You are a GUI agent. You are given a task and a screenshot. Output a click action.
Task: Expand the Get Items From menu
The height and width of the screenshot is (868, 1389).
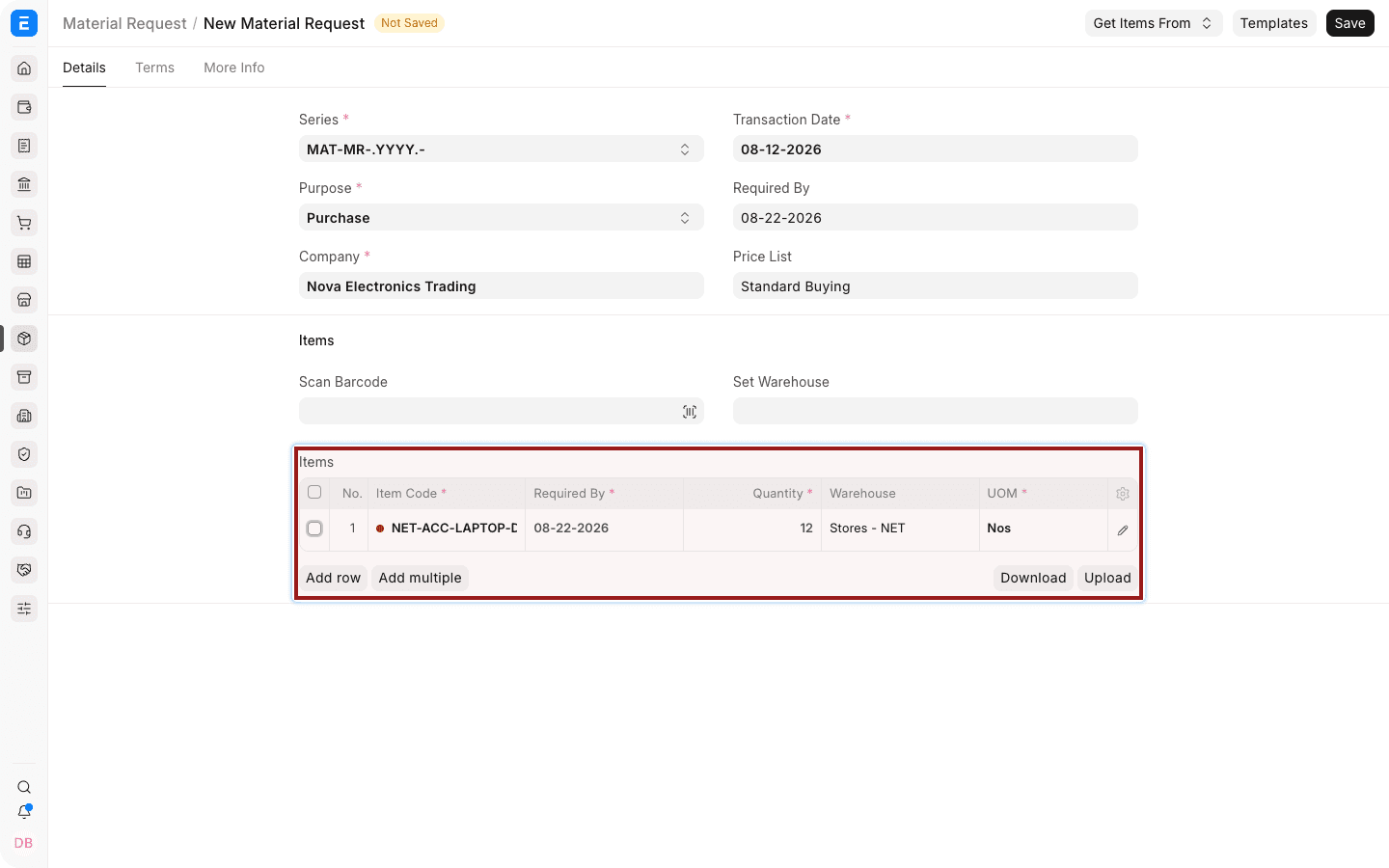(x=1154, y=23)
